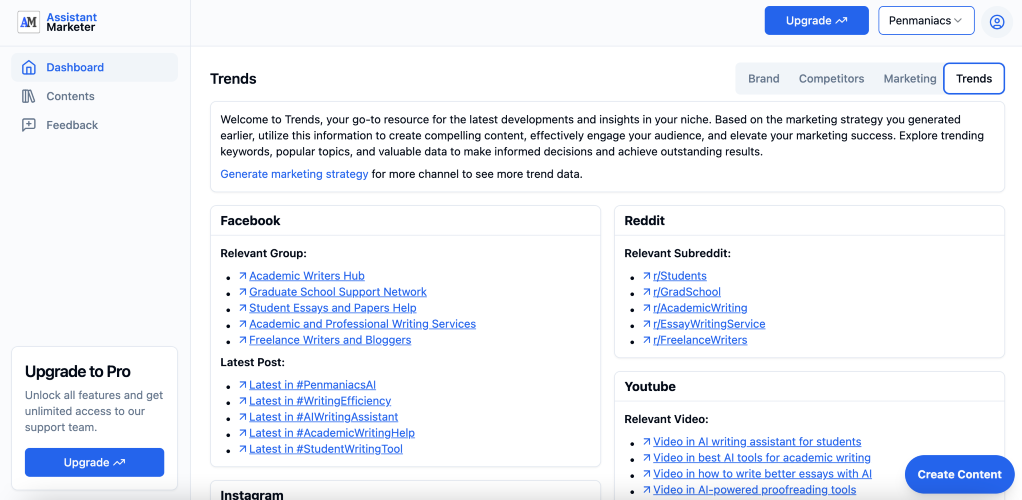Open Video in AI-powered proofreading tools

(755, 490)
